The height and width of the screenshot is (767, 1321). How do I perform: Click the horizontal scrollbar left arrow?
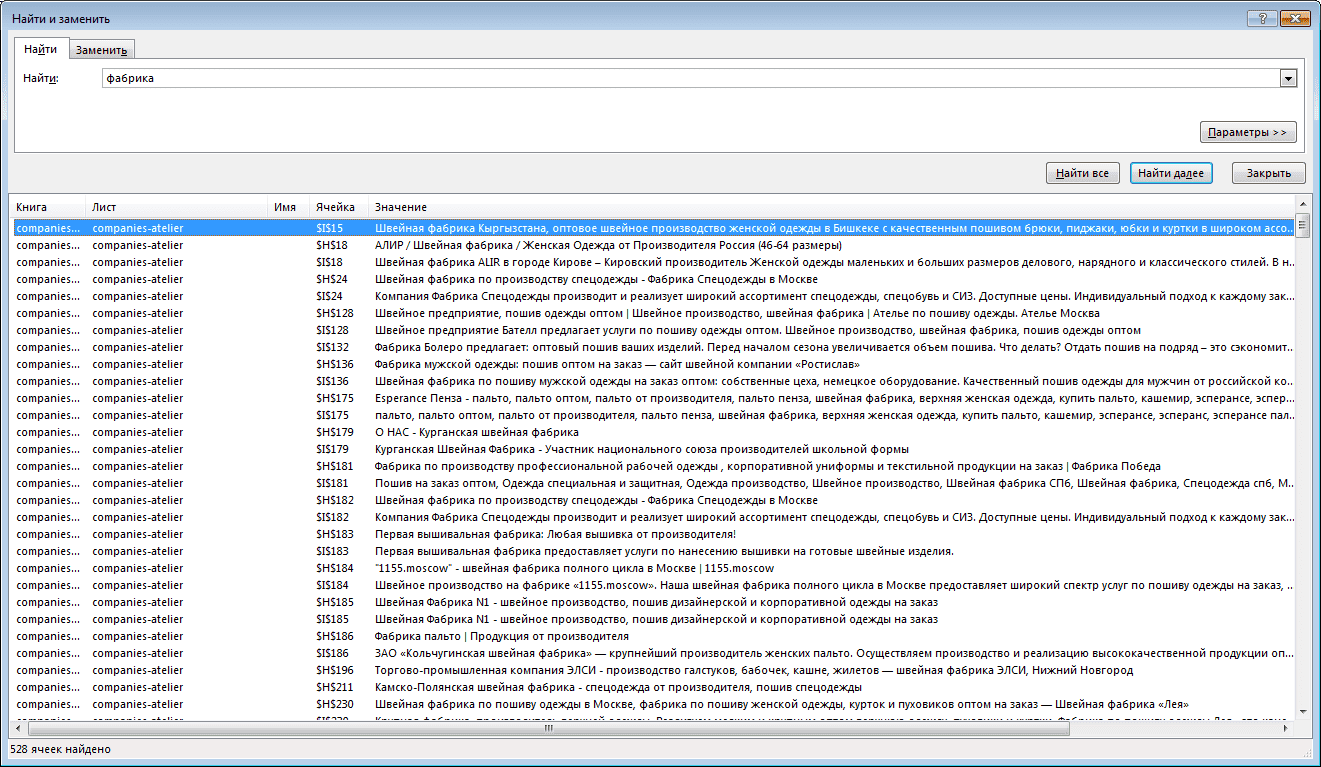point(19,728)
